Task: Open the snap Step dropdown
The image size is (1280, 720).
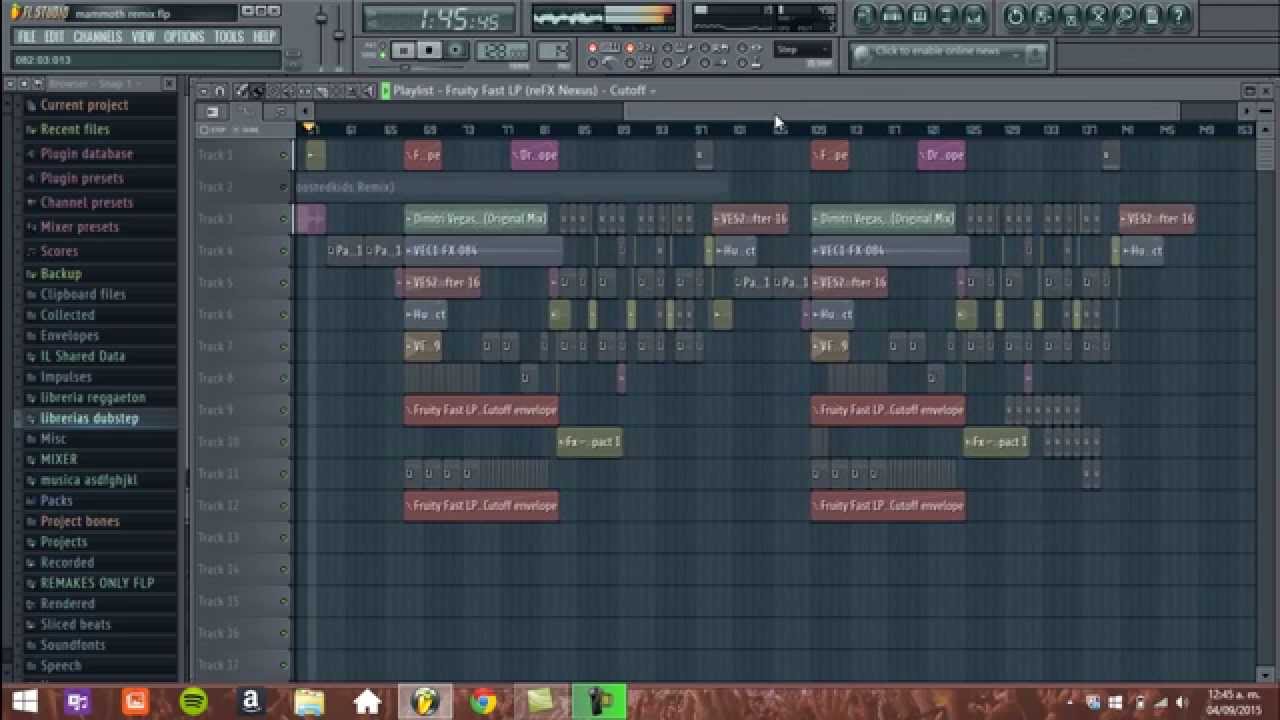Action: click(803, 50)
